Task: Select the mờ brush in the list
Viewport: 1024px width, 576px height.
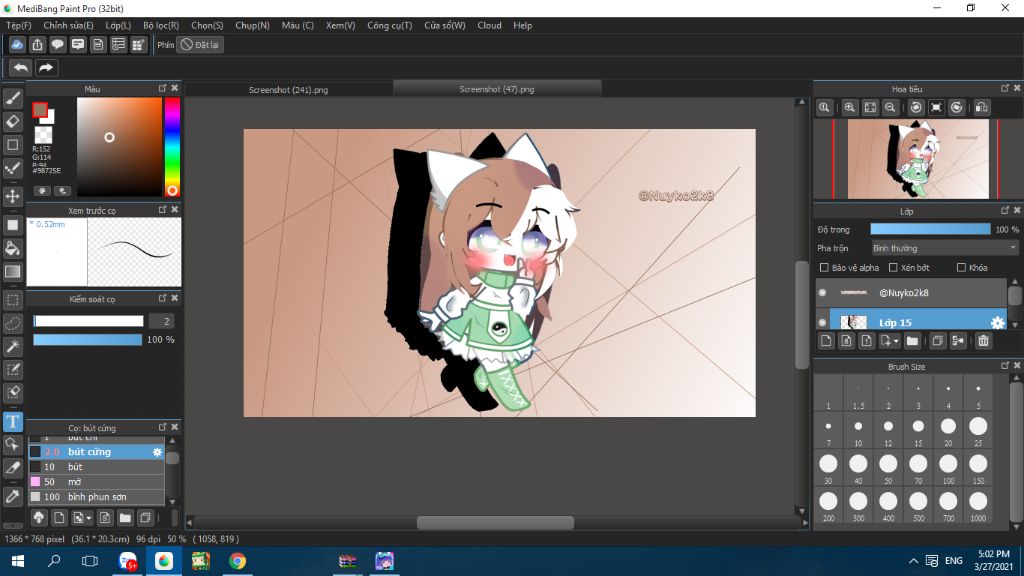Action: (96, 482)
